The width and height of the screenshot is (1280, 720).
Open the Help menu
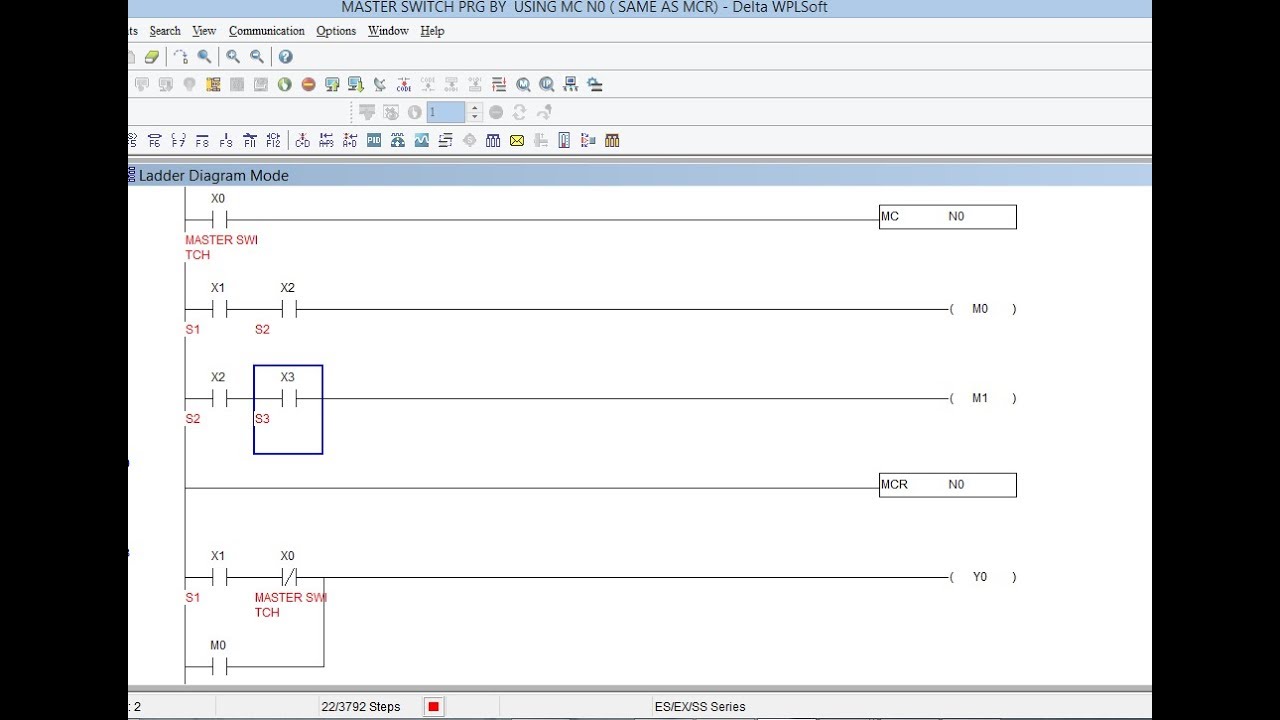(x=432, y=31)
